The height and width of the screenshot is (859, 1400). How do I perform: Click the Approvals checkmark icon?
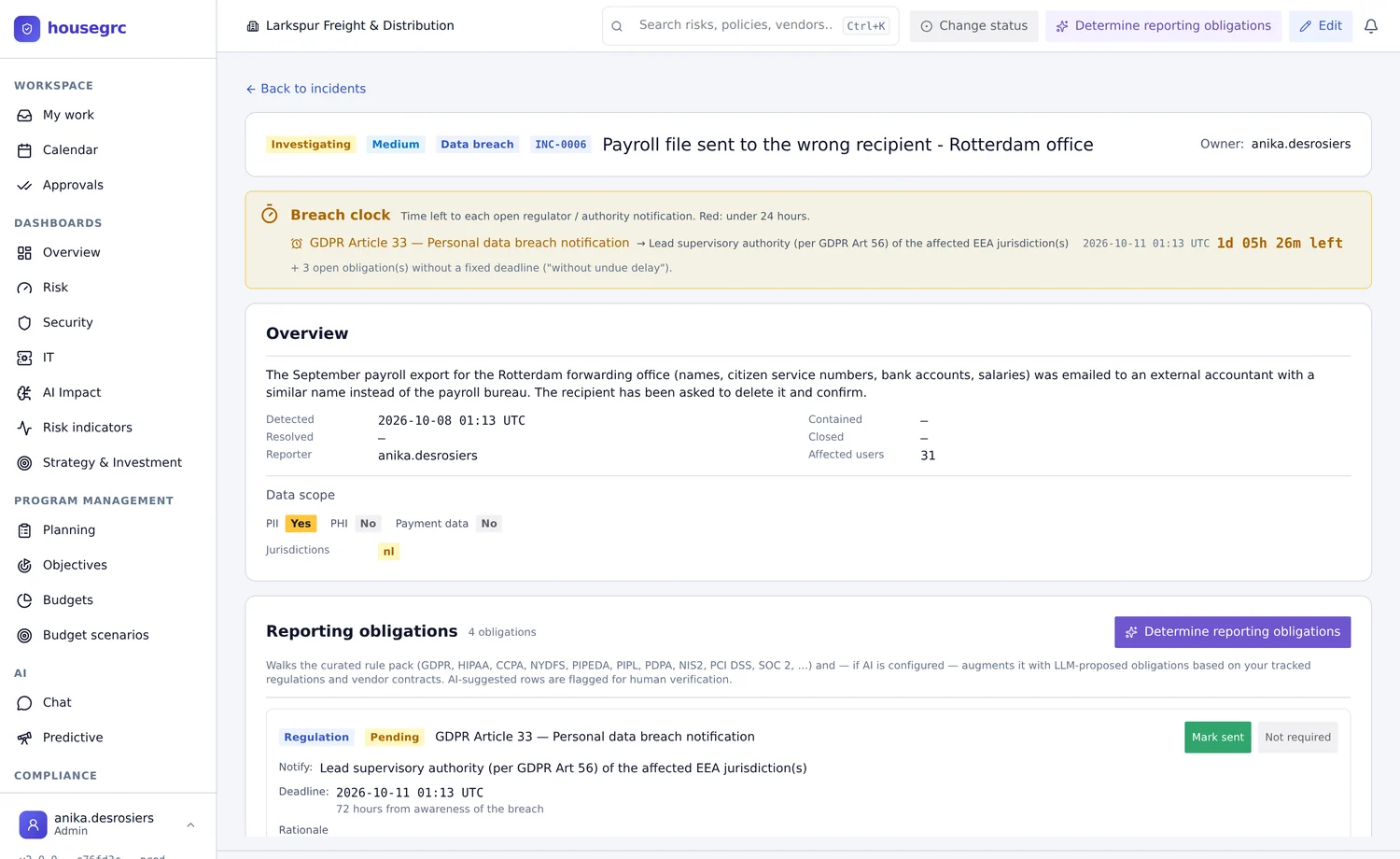24,185
